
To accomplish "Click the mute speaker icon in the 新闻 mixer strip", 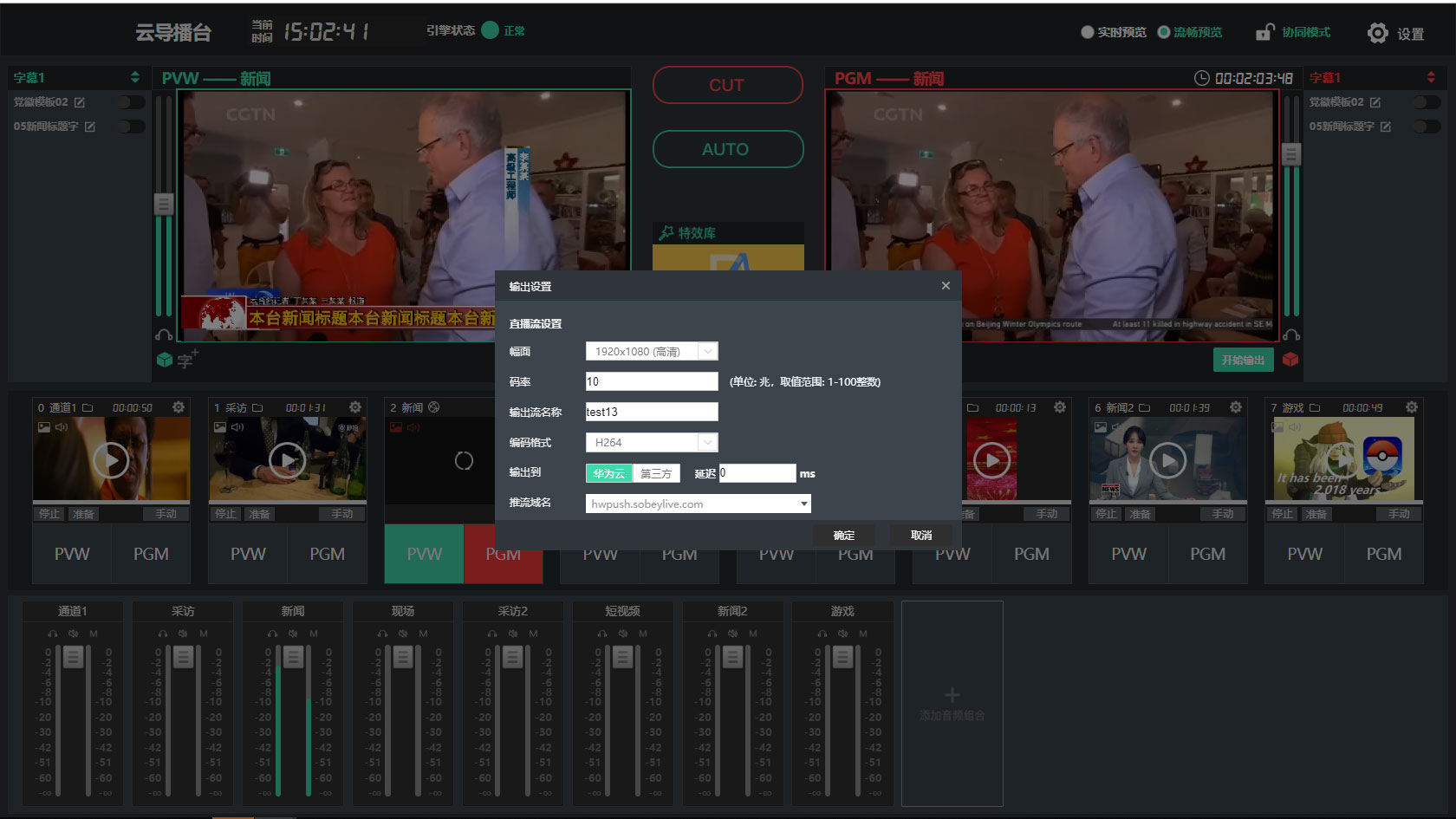I will [293, 634].
